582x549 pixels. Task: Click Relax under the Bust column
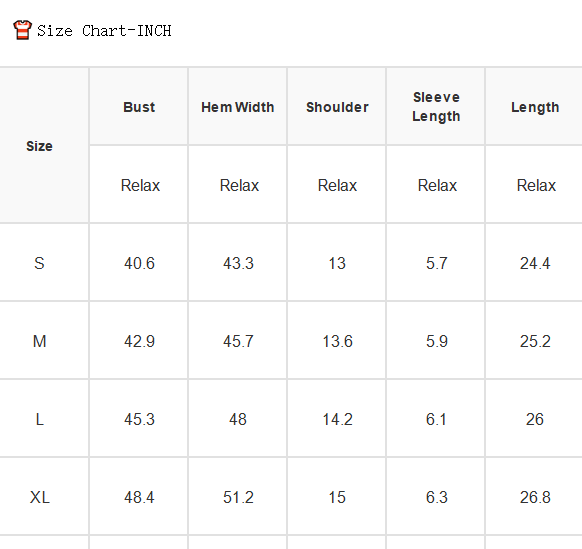click(x=140, y=185)
